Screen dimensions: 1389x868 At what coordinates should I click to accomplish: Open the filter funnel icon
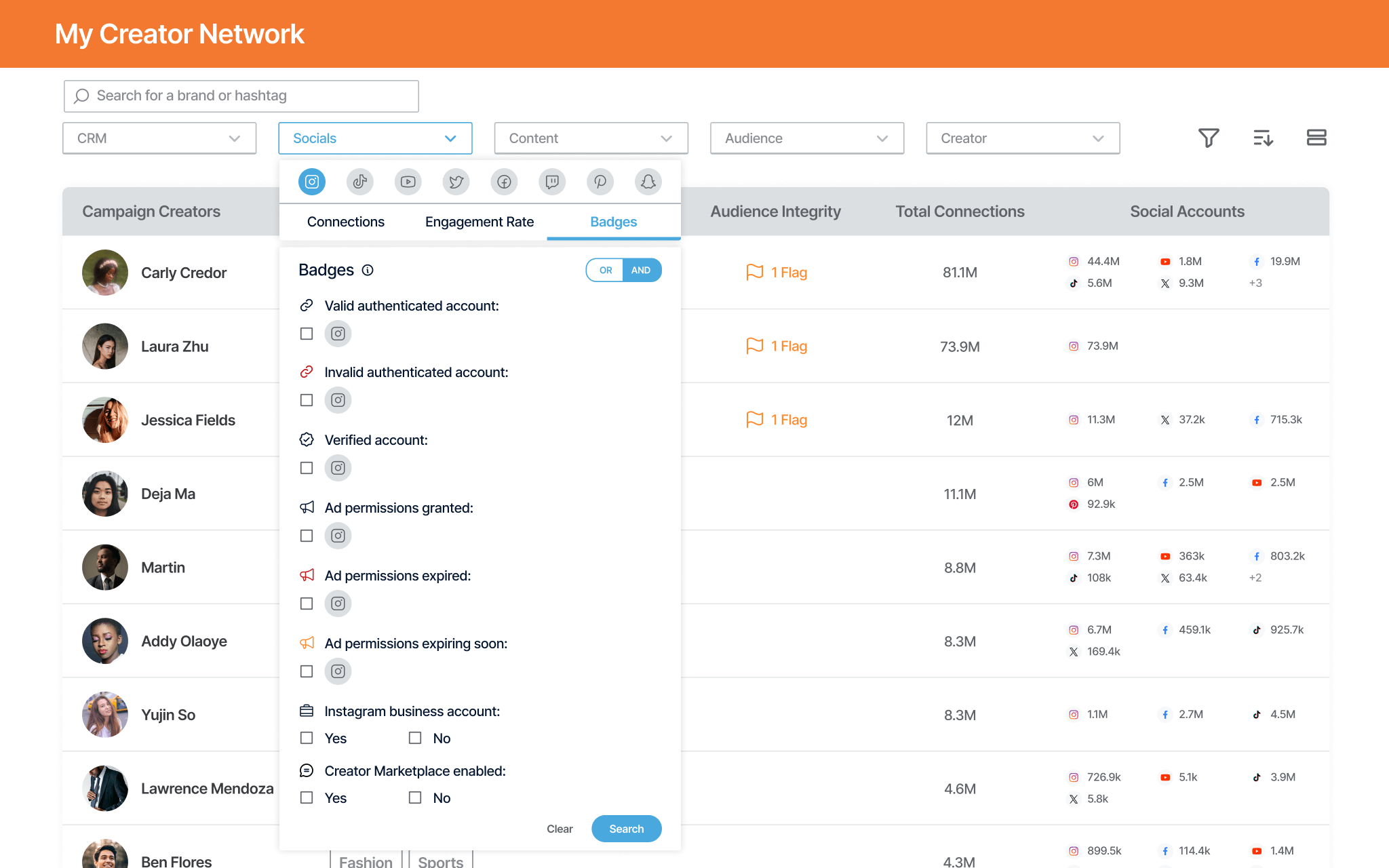click(1209, 138)
